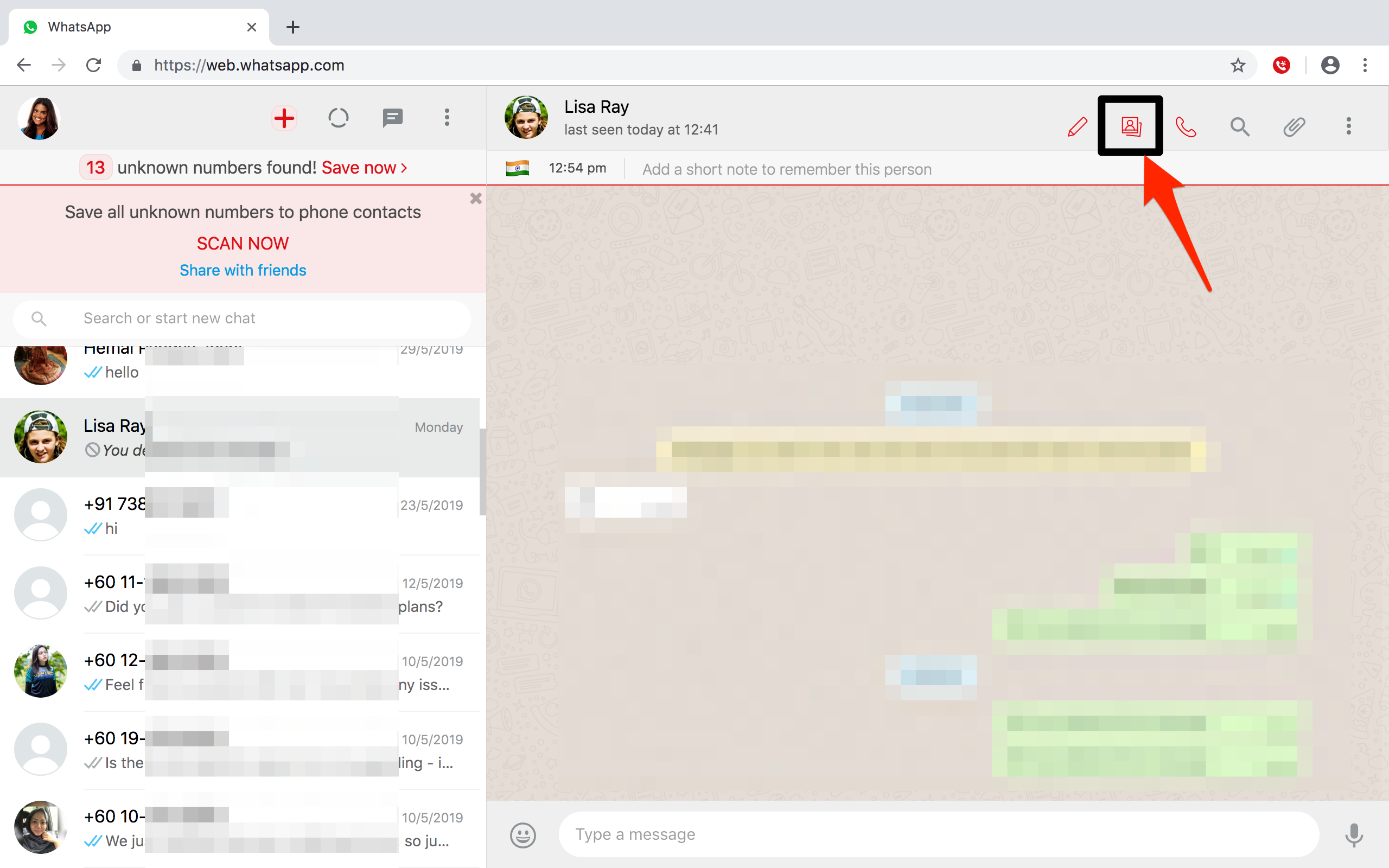
Task: Open the sidebar three-dot menu
Action: coord(447,118)
